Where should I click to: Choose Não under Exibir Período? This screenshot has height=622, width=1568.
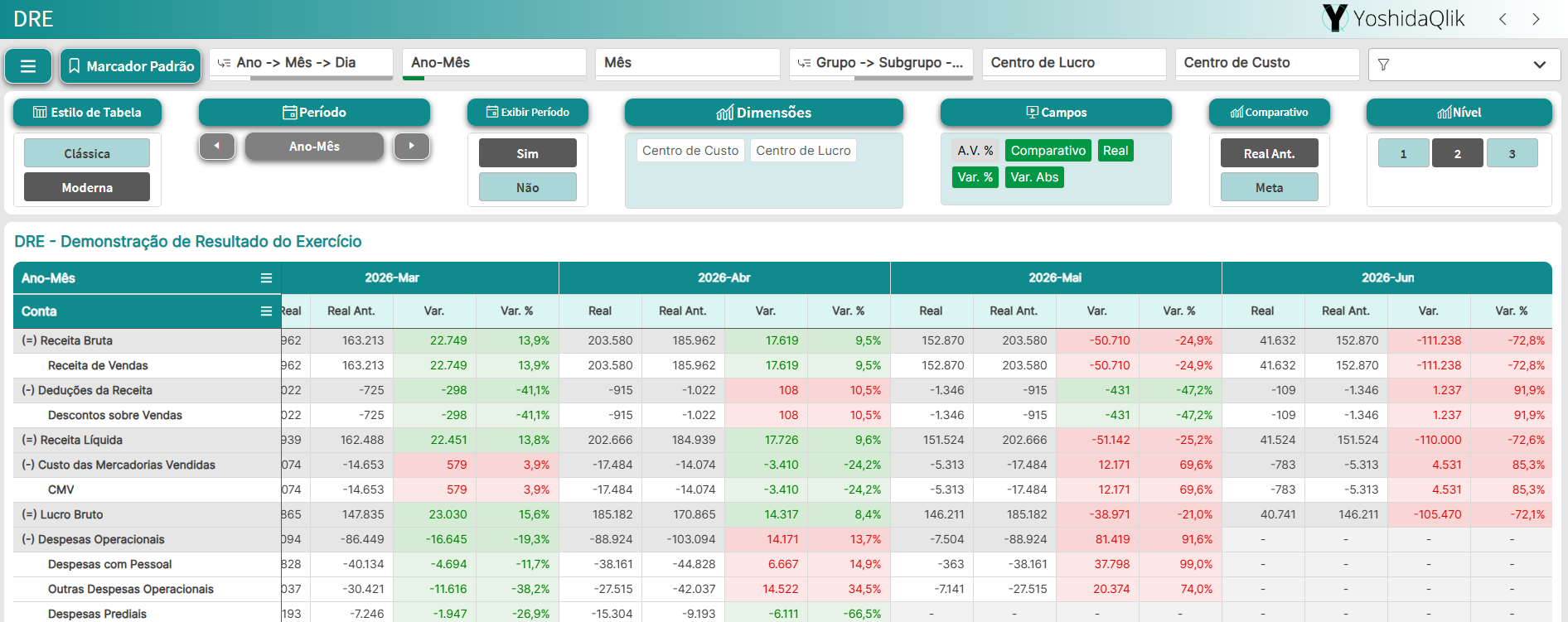click(x=528, y=187)
